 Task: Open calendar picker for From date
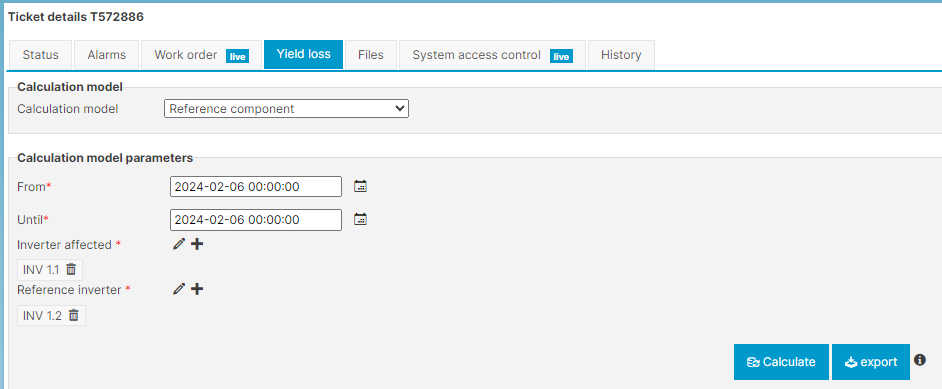[360, 186]
